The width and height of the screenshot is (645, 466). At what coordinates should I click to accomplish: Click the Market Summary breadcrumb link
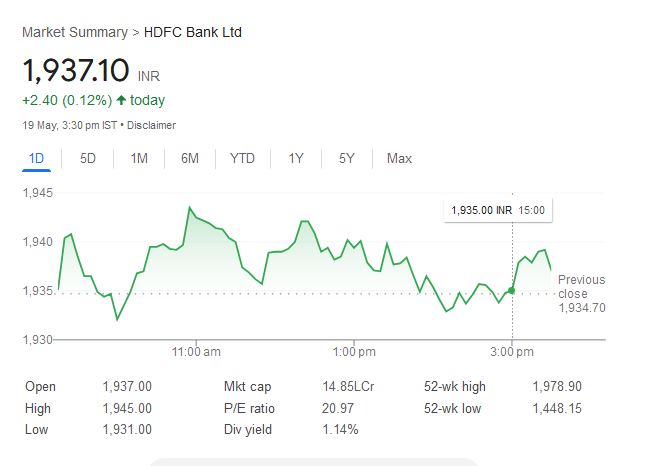pyautogui.click(x=75, y=32)
